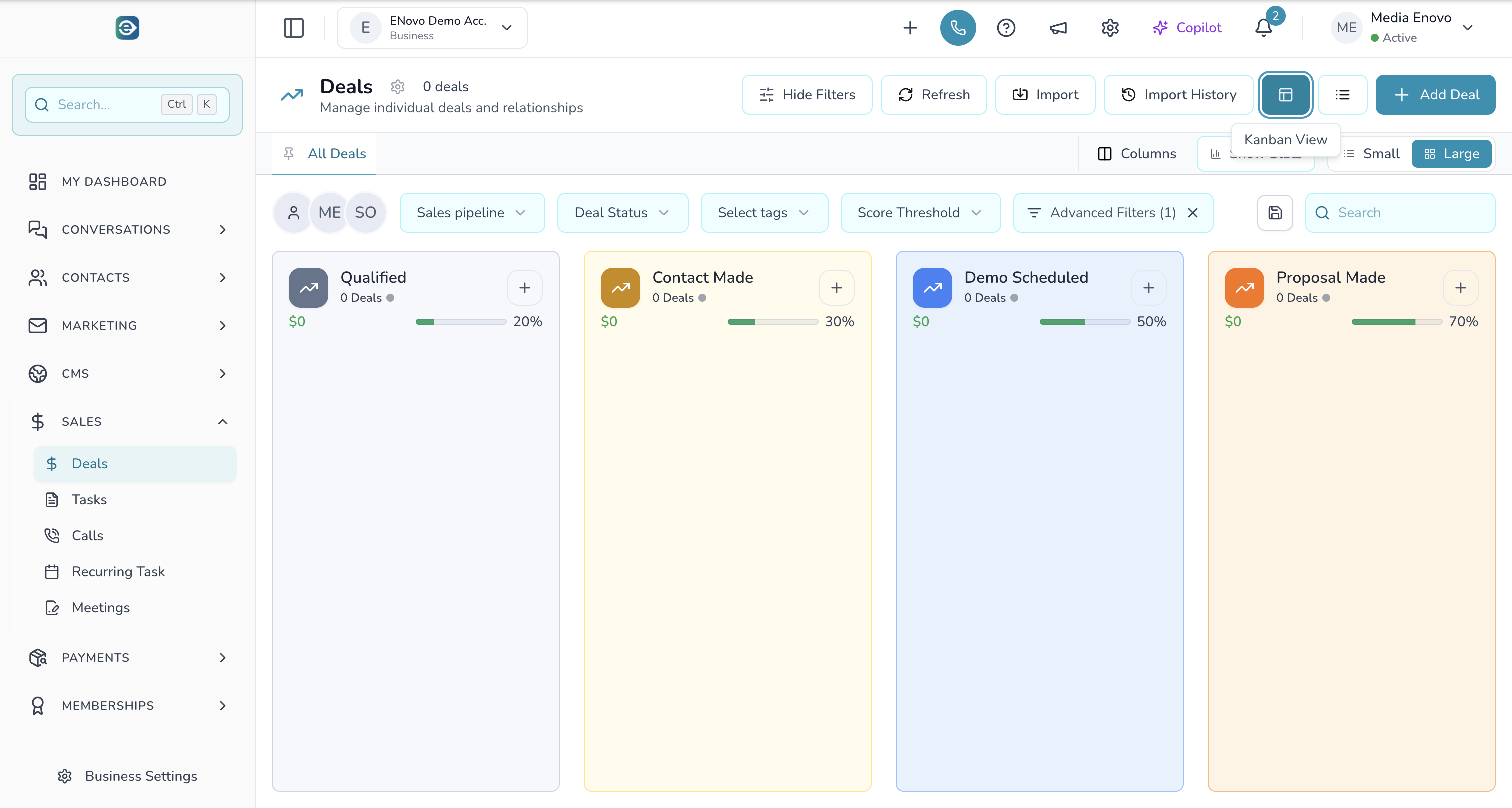Open the phone dialer icon
1512x808 pixels.
[x=958, y=27]
